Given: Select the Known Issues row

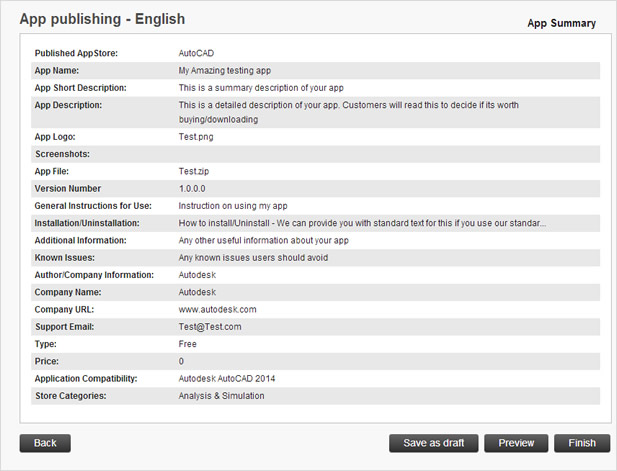Looking at the screenshot, I should click(x=316, y=258).
